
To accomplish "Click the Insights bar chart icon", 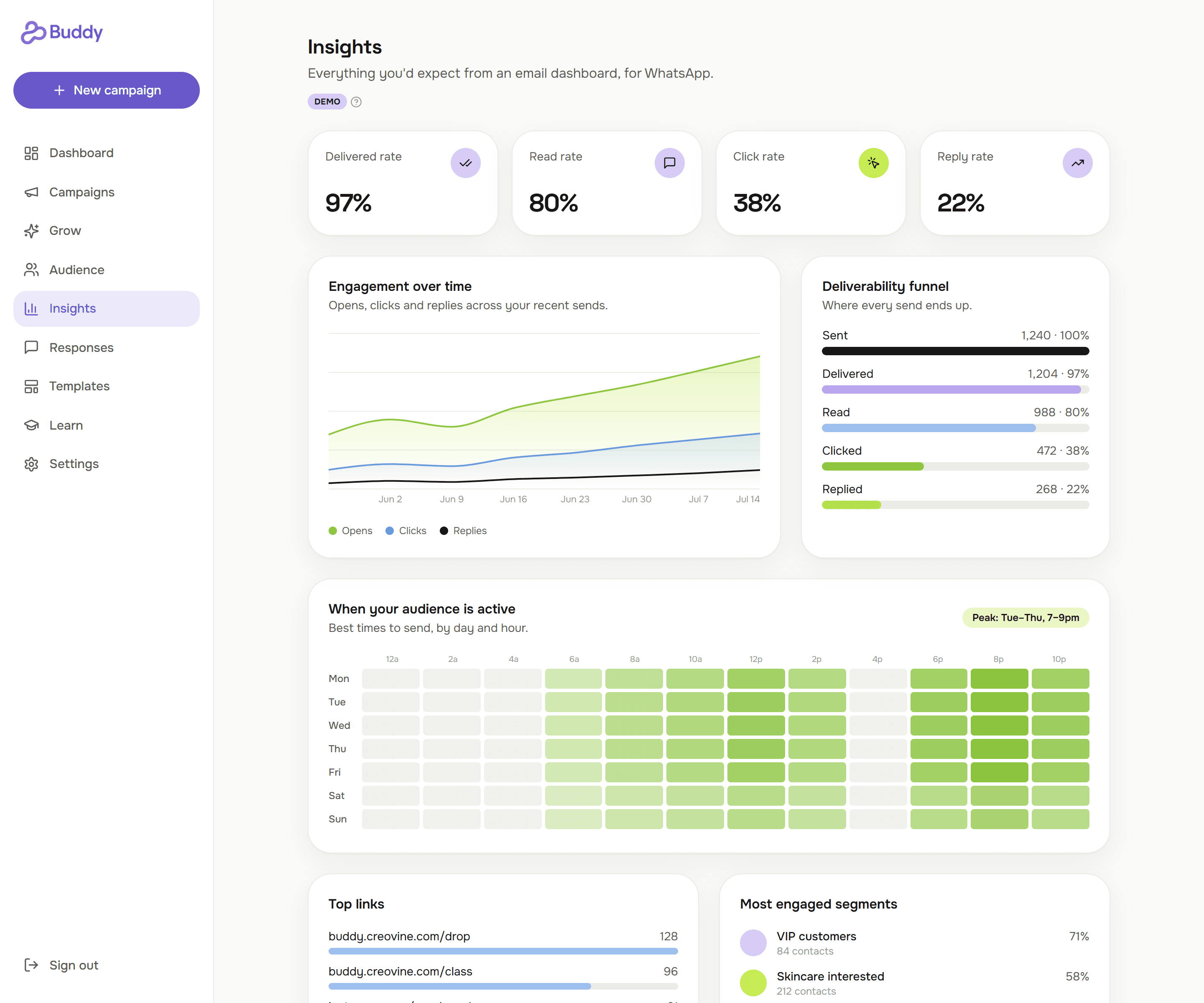I will tap(31, 309).
